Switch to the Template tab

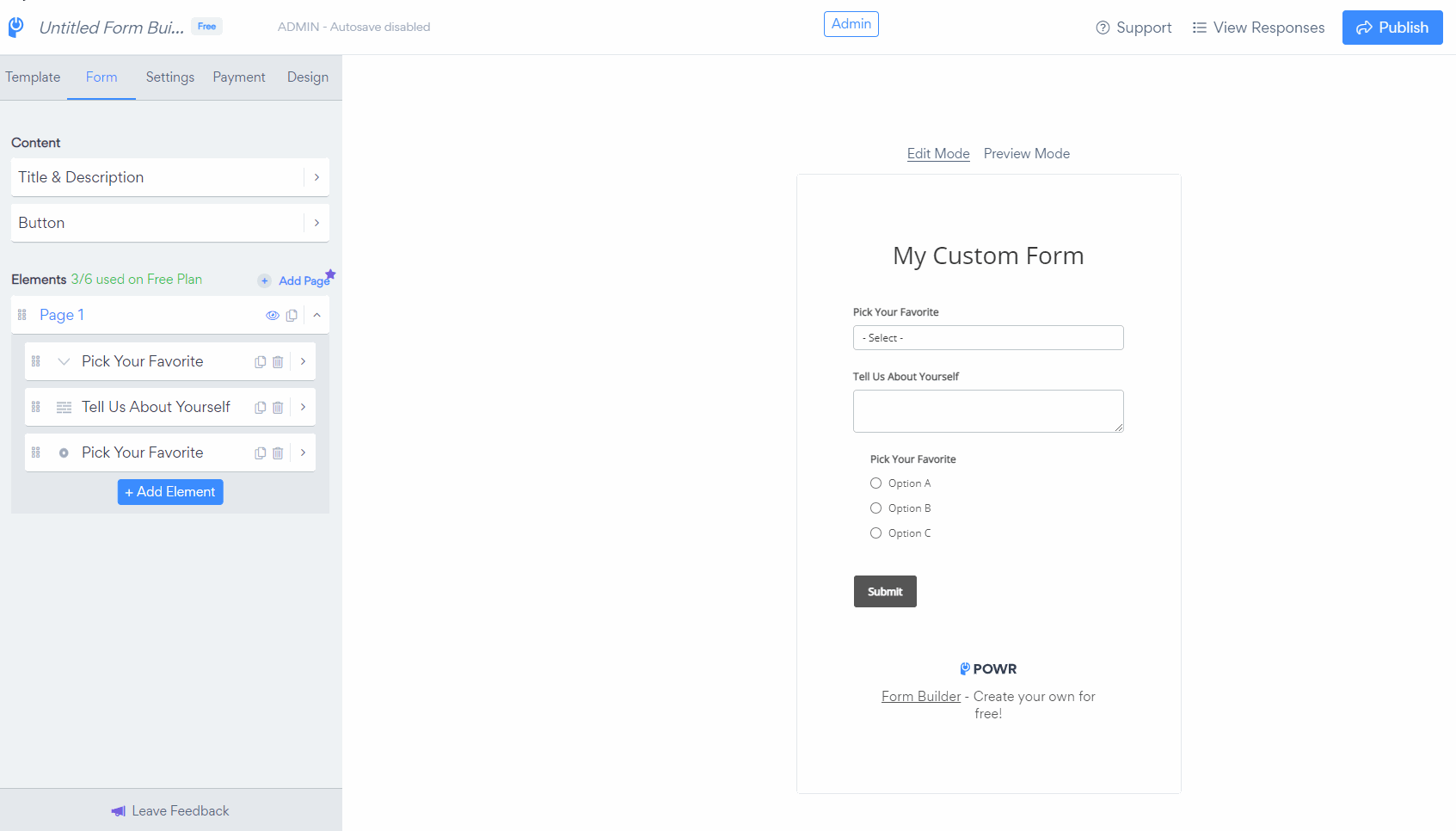pyautogui.click(x=33, y=77)
